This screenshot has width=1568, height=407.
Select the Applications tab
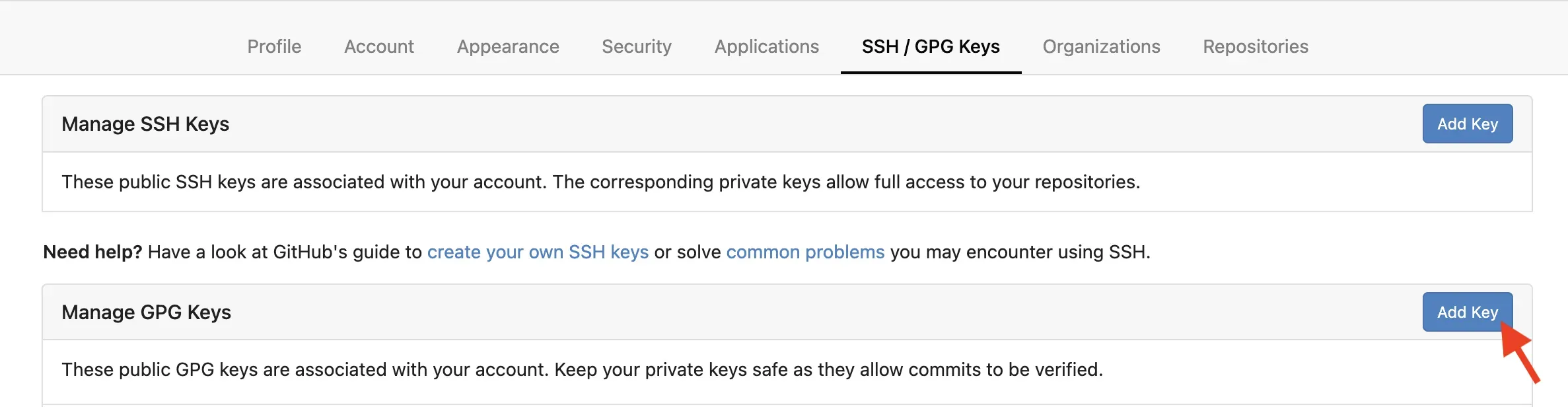[x=767, y=46]
